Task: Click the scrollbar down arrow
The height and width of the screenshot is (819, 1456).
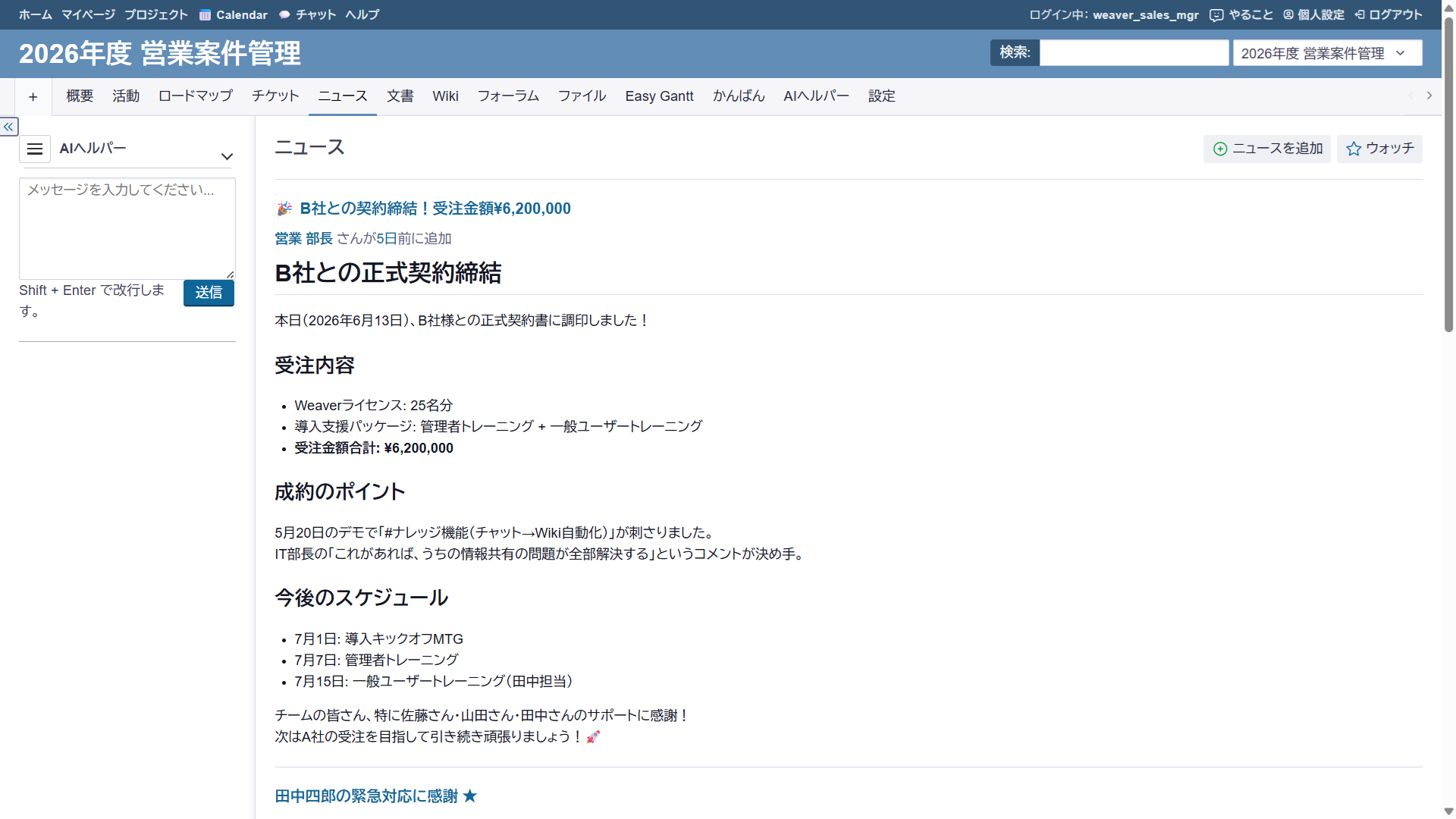Action: click(x=1448, y=811)
